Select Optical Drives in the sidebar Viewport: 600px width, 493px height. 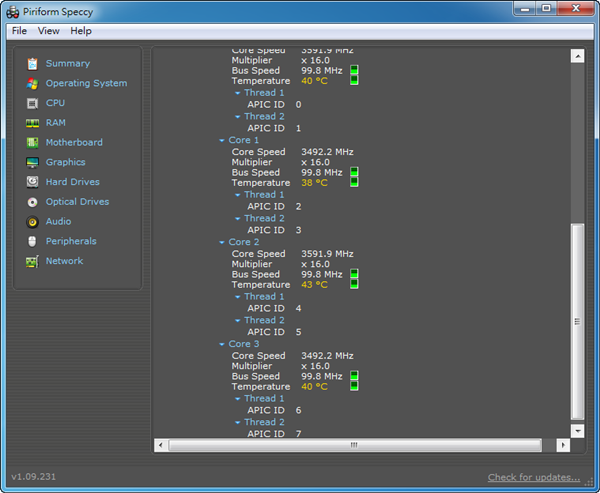click(x=77, y=202)
